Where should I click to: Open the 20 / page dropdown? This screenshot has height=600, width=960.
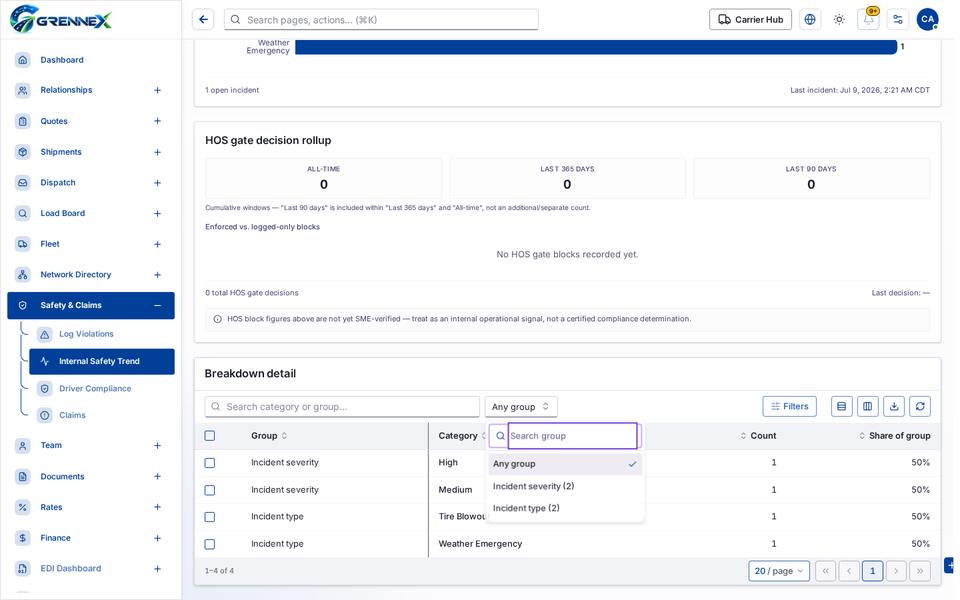tap(779, 571)
